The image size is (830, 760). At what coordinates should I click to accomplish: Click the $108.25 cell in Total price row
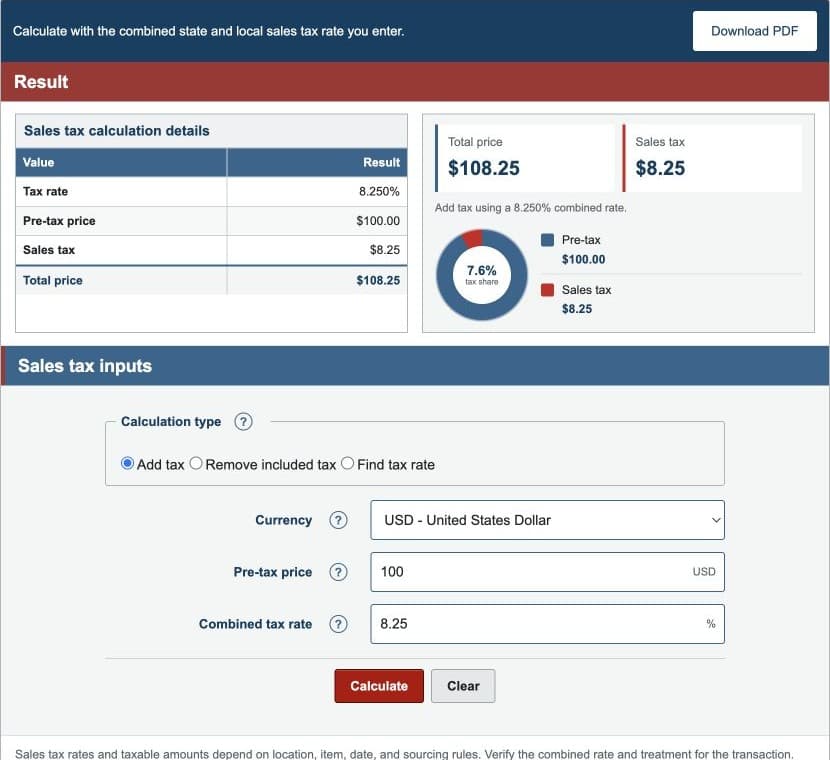click(x=317, y=281)
